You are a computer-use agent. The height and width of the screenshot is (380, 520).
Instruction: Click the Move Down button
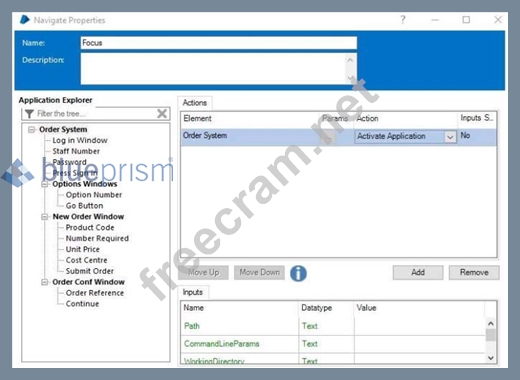(x=259, y=272)
